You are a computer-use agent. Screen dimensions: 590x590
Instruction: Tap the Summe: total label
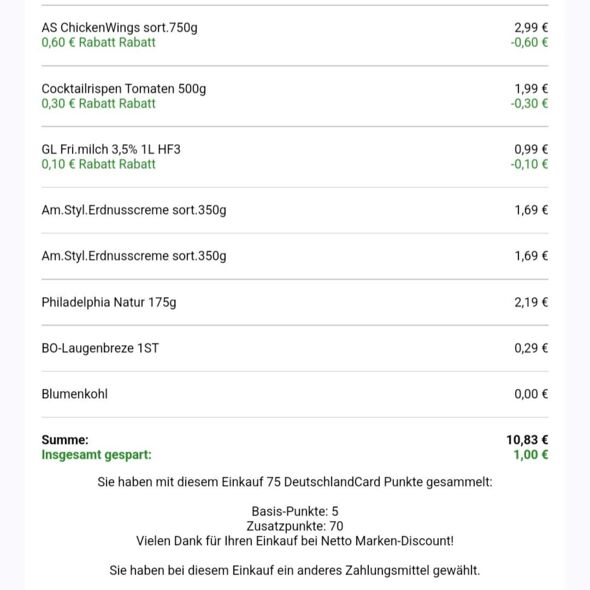click(65, 440)
